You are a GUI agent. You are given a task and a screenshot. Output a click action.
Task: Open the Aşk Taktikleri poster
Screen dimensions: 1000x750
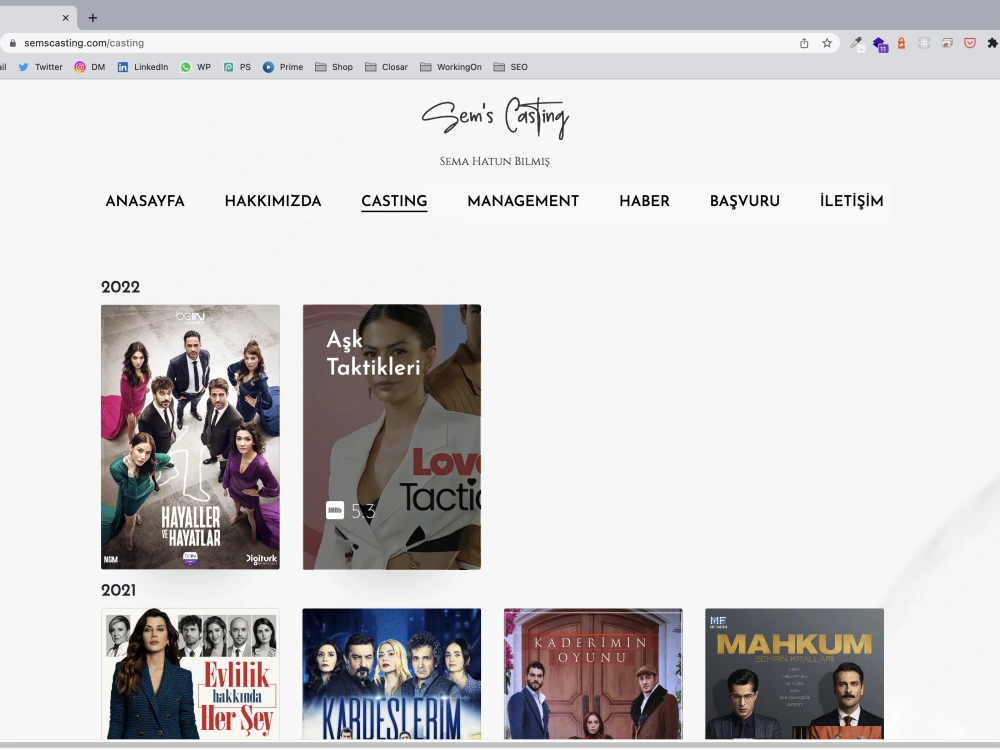(x=392, y=437)
